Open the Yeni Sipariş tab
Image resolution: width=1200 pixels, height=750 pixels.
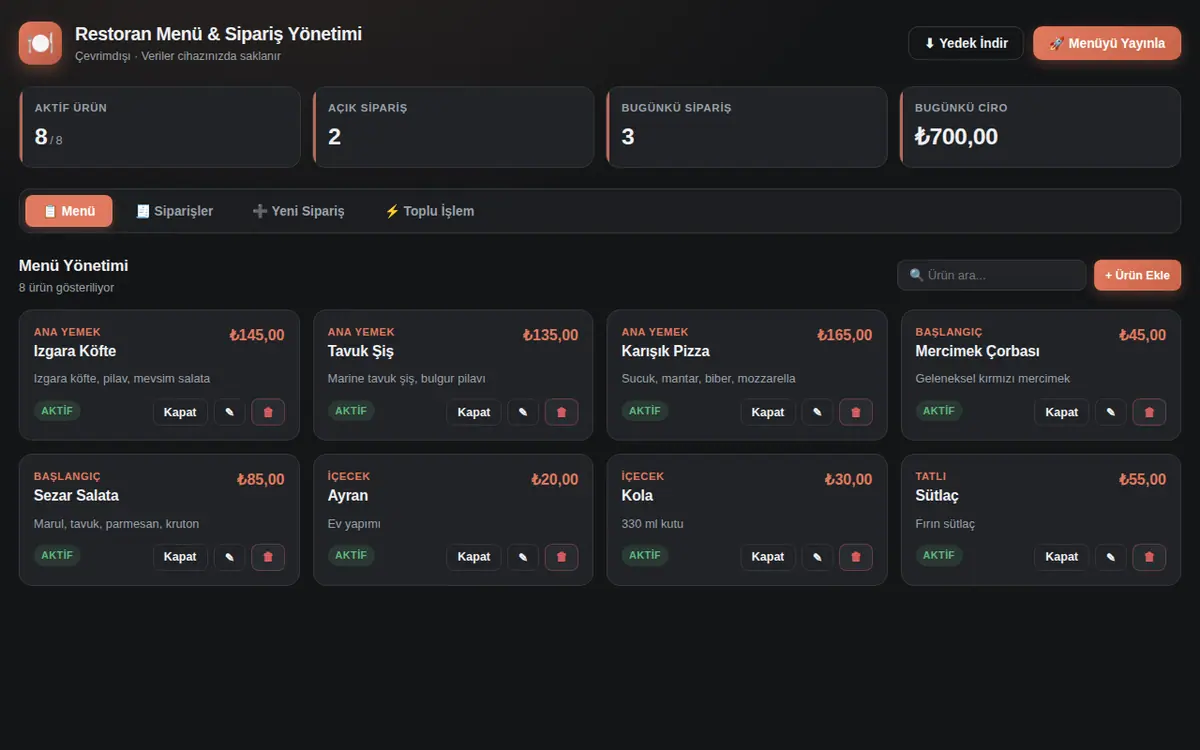[298, 211]
